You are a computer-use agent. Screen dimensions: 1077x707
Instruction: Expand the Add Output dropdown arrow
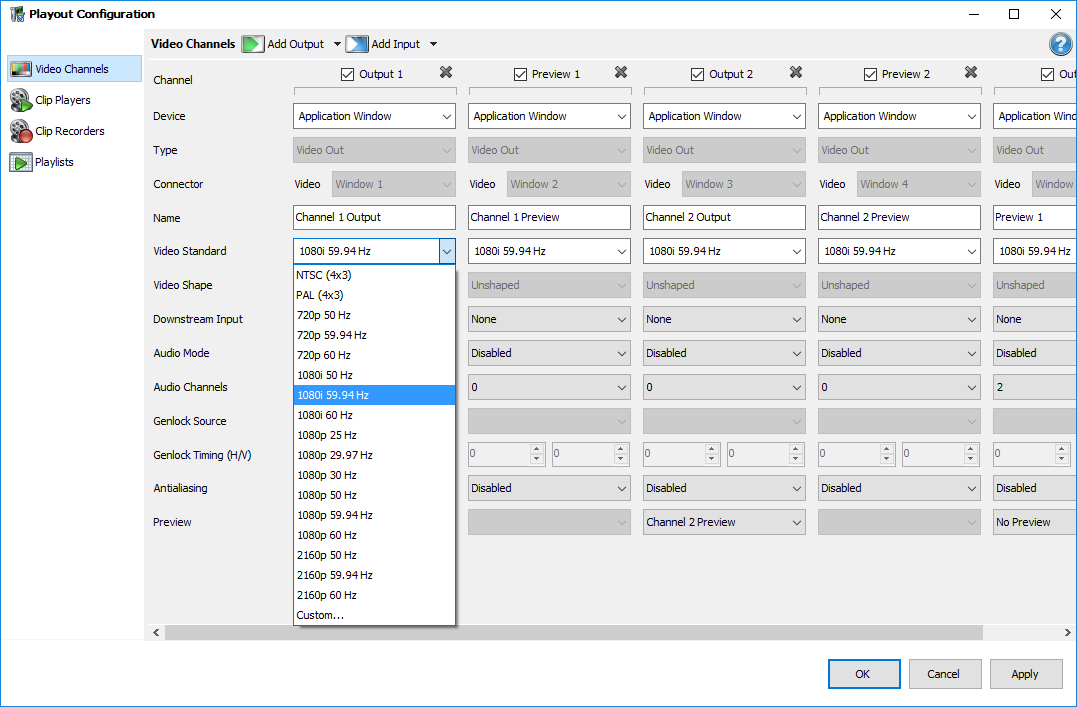click(x=337, y=44)
